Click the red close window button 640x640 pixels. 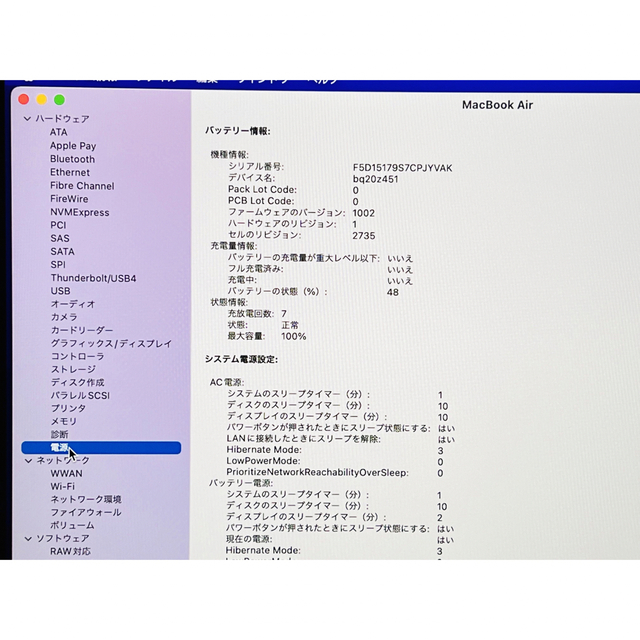(x=24, y=99)
